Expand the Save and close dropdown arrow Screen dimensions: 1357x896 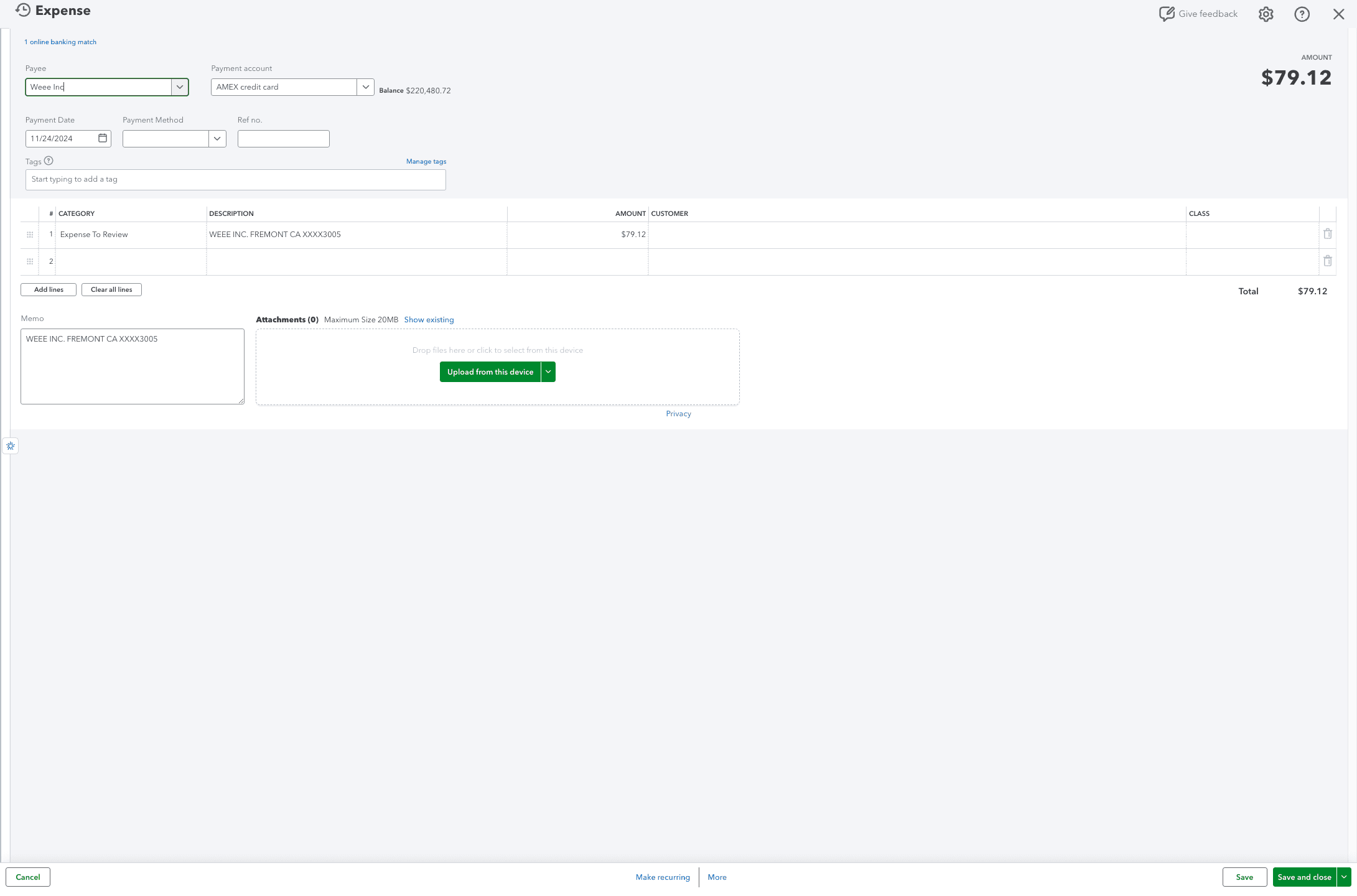pyautogui.click(x=1343, y=877)
